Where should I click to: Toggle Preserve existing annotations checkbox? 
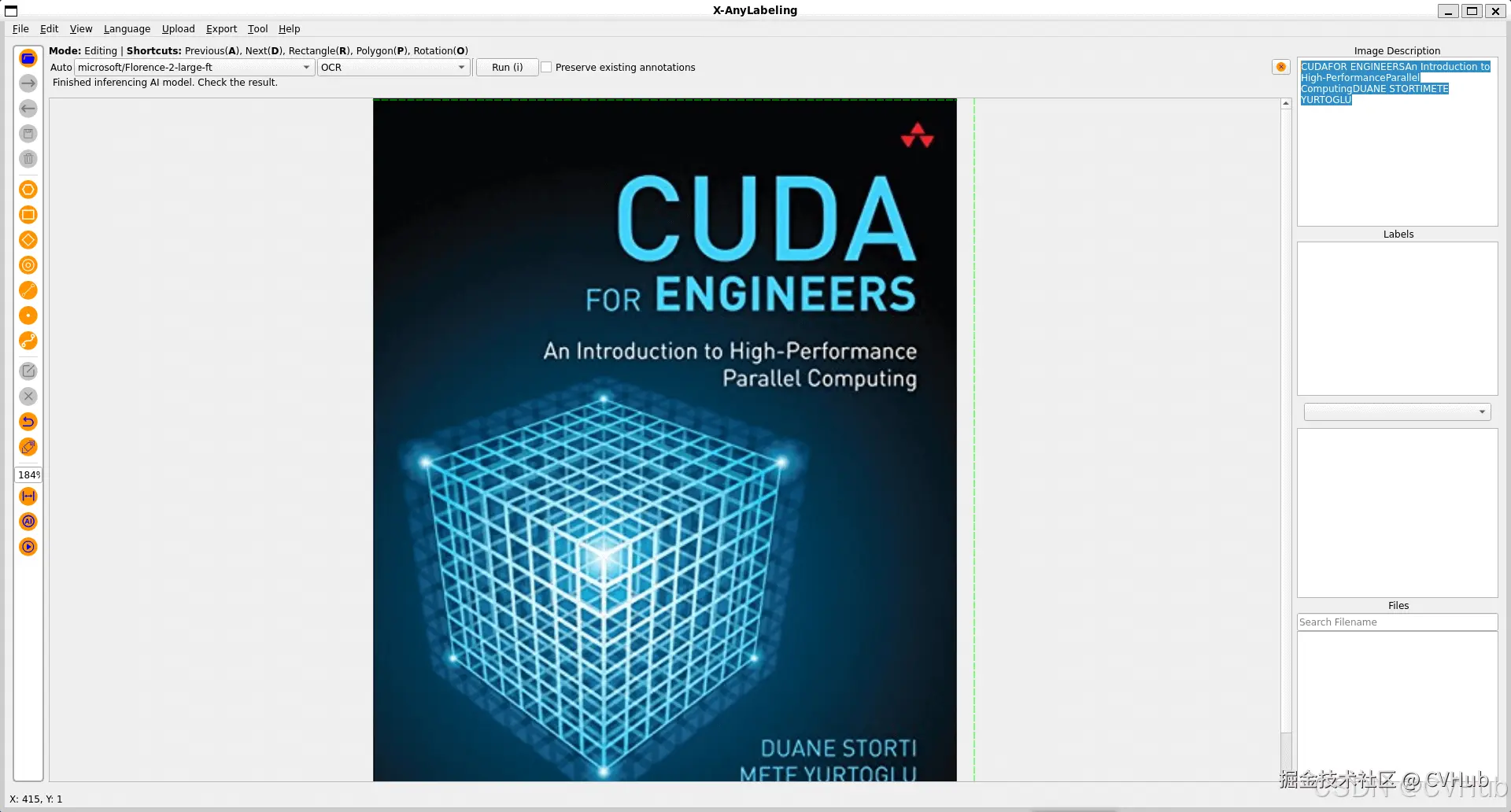click(x=546, y=68)
